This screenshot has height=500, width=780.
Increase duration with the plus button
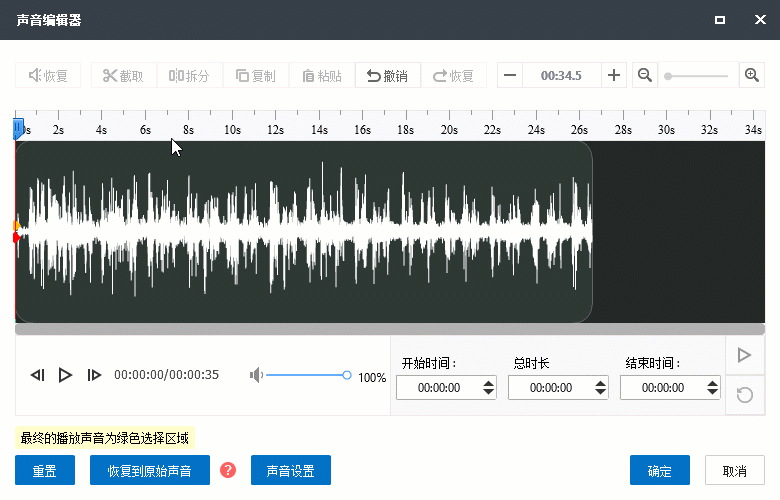[x=614, y=75]
